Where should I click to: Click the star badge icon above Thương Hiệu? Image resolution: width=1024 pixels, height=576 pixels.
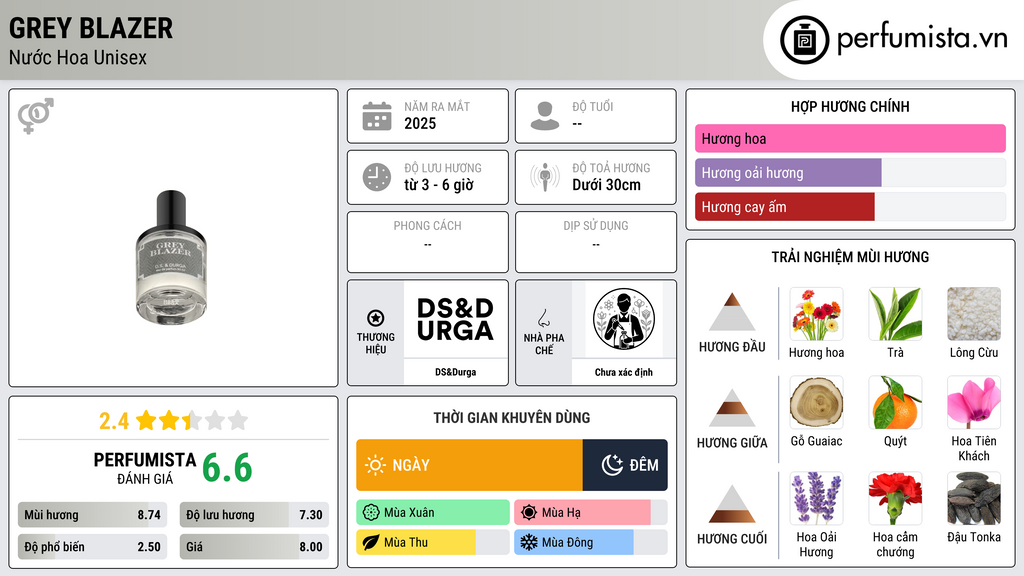click(x=376, y=318)
